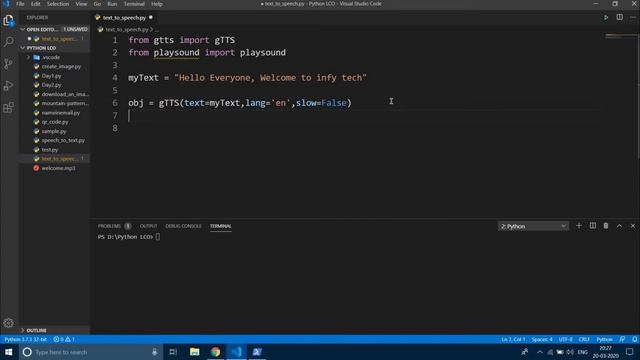Open qr_code.py in explorer
This screenshot has height=360, width=640.
pyautogui.click(x=55, y=122)
